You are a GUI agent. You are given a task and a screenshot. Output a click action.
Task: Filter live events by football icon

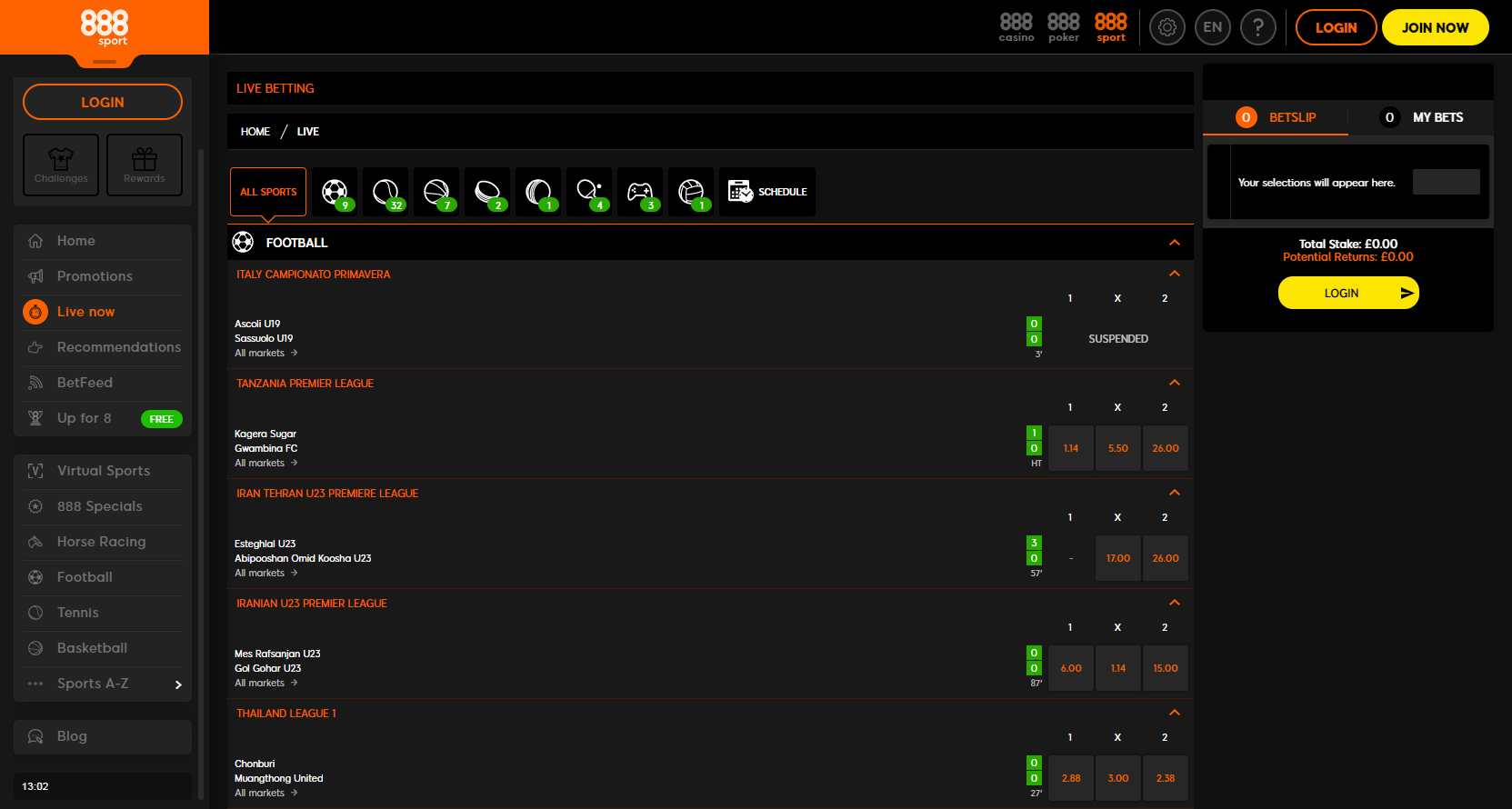tap(335, 192)
